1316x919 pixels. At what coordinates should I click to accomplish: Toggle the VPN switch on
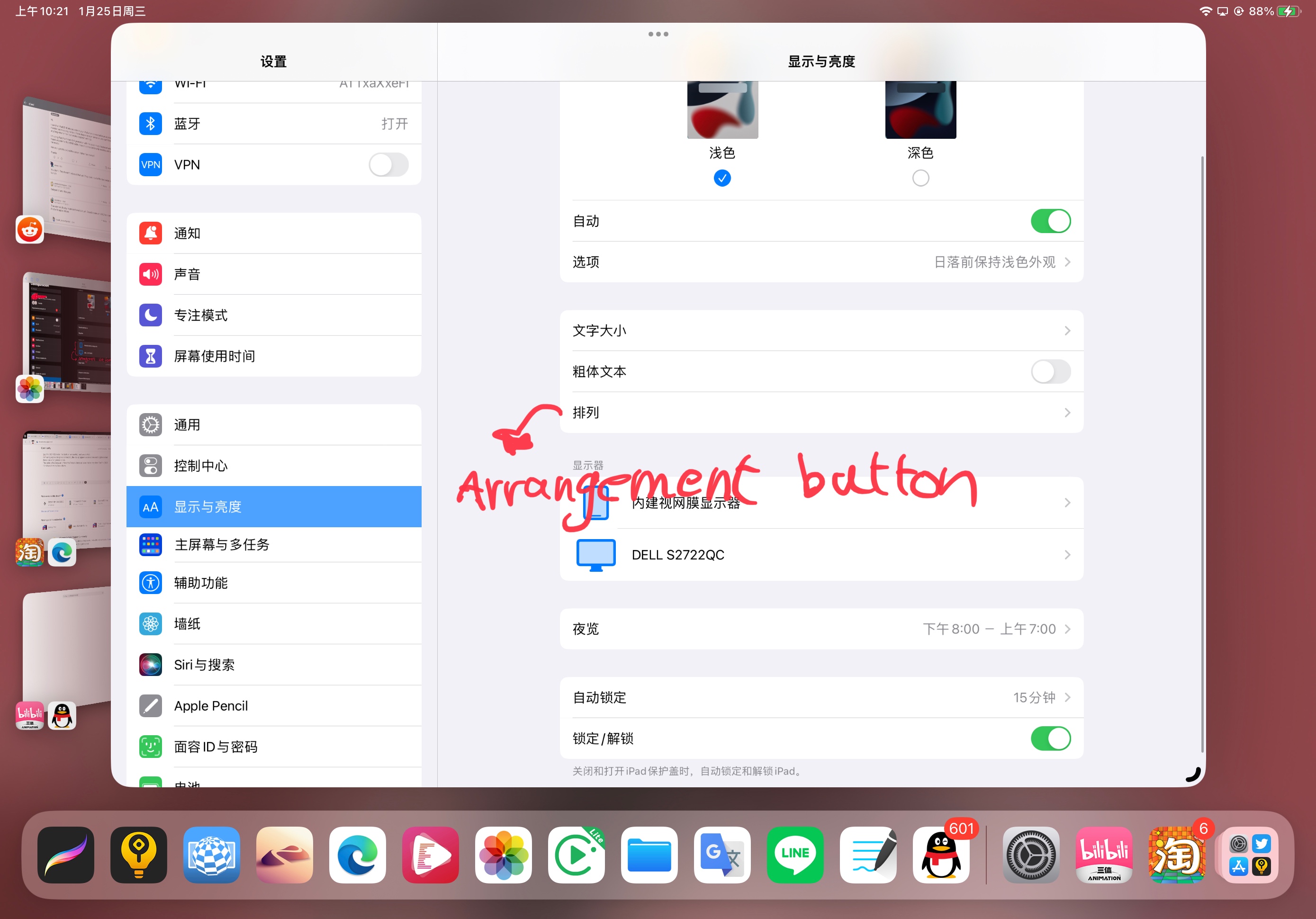coord(388,165)
